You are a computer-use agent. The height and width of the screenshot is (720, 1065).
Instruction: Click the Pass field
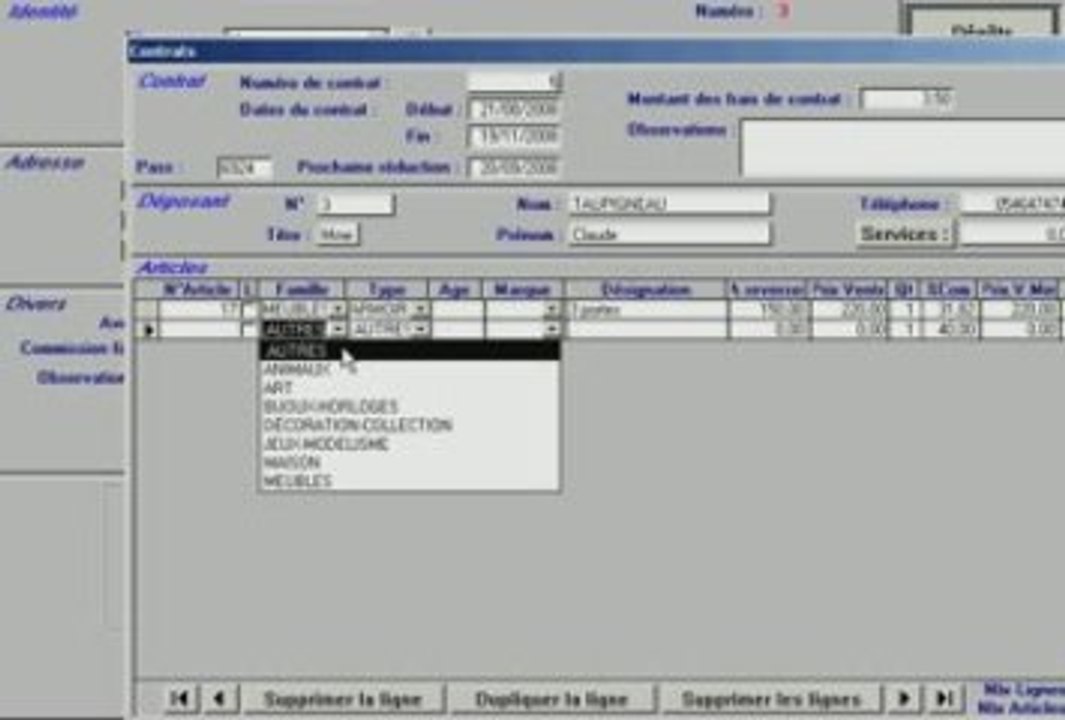point(244,167)
